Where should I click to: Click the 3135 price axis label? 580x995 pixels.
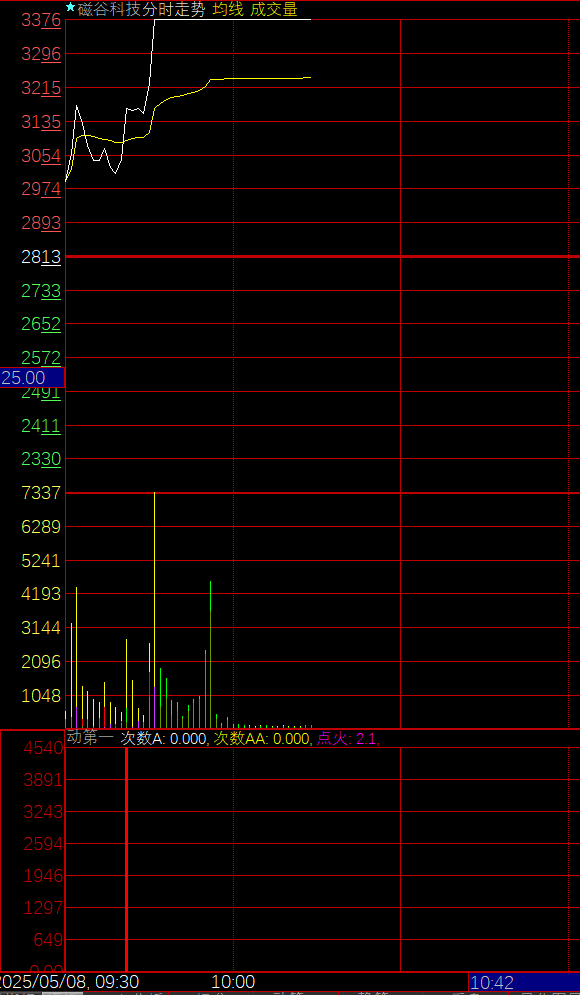click(x=41, y=122)
